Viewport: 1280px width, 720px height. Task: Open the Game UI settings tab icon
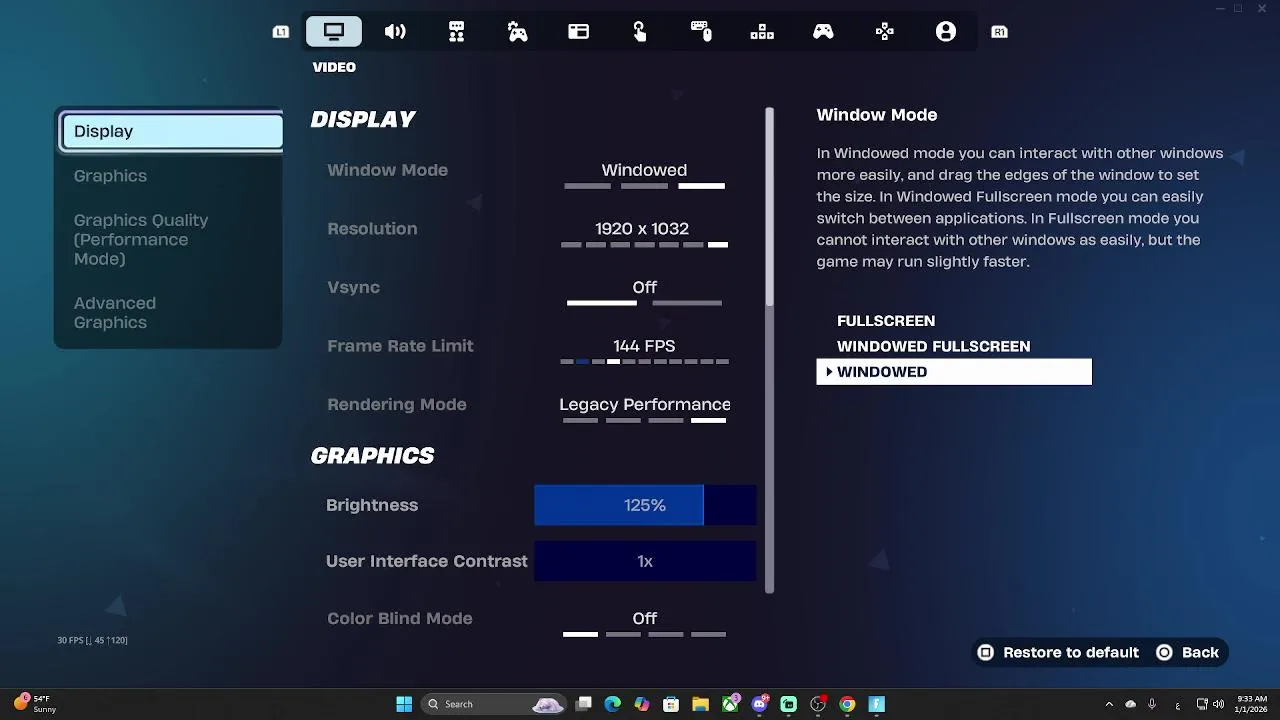click(579, 32)
